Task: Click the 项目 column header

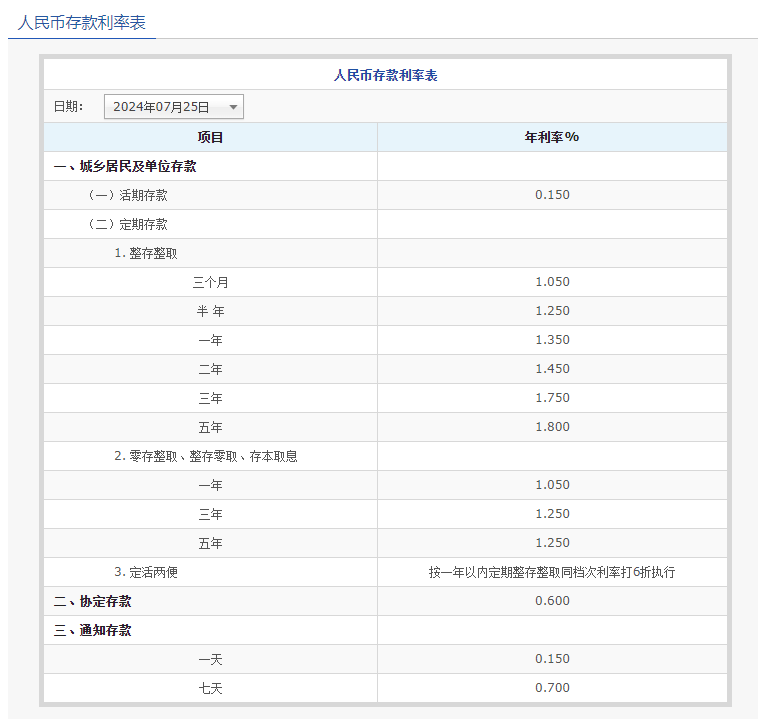Action: click(210, 137)
